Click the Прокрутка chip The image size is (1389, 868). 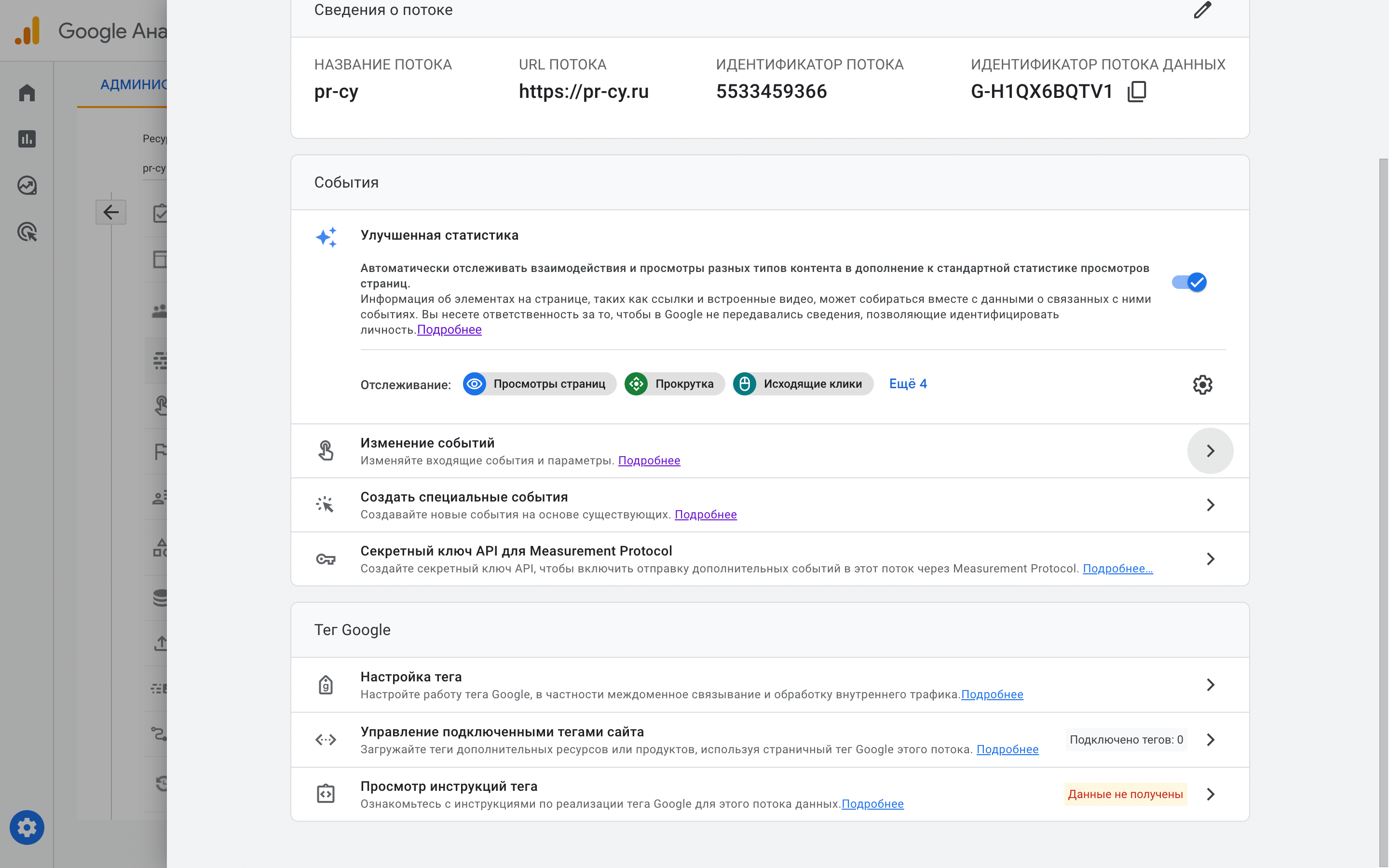(x=674, y=384)
